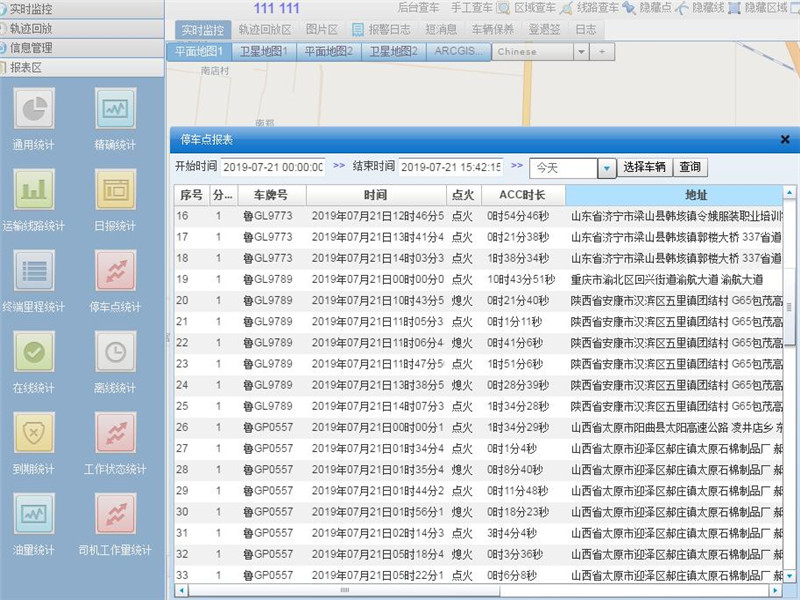This screenshot has width=800, height=600.
Task: Open the 今天 date range dropdown
Action: 606,168
